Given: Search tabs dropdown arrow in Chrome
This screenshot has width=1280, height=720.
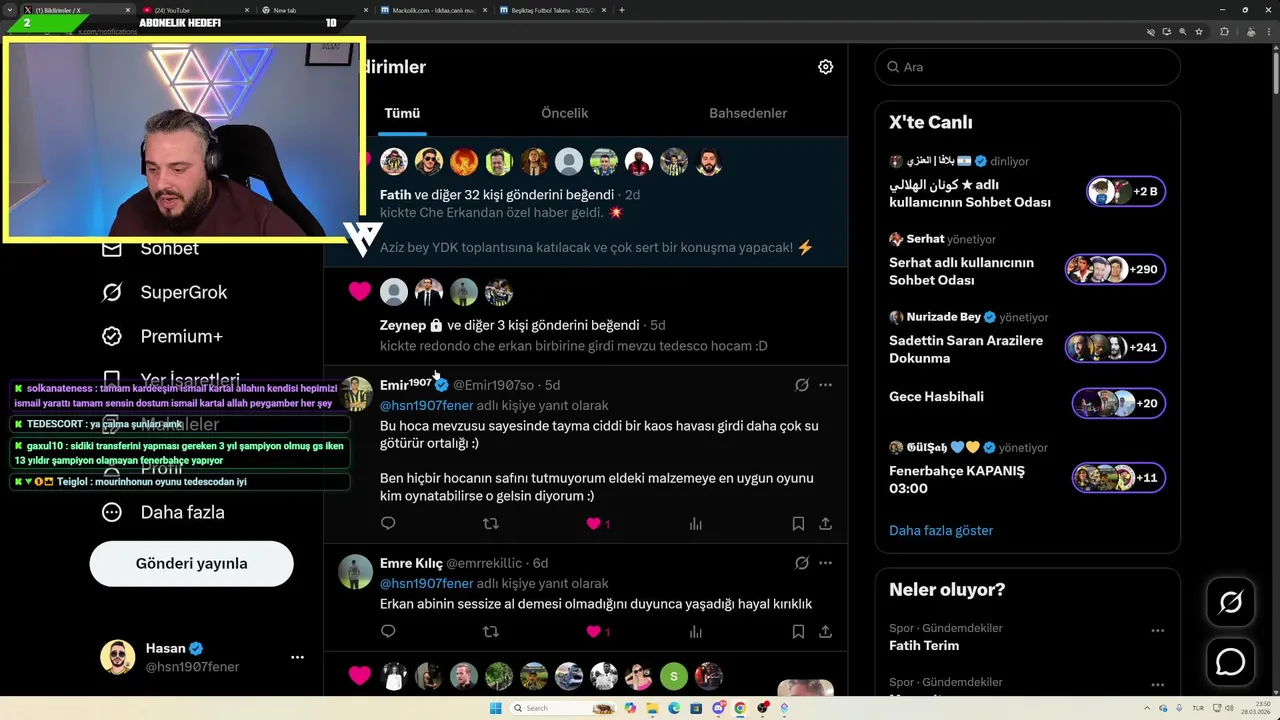Looking at the screenshot, I should 10,10.
